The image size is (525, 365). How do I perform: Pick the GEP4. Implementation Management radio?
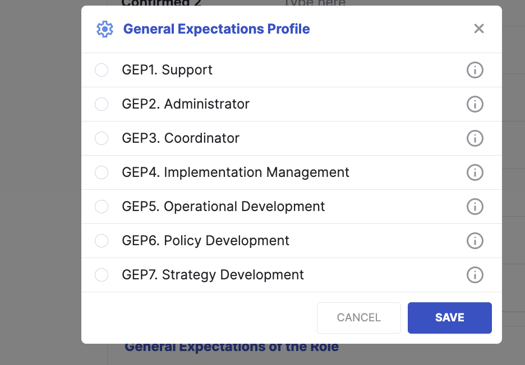click(x=101, y=172)
